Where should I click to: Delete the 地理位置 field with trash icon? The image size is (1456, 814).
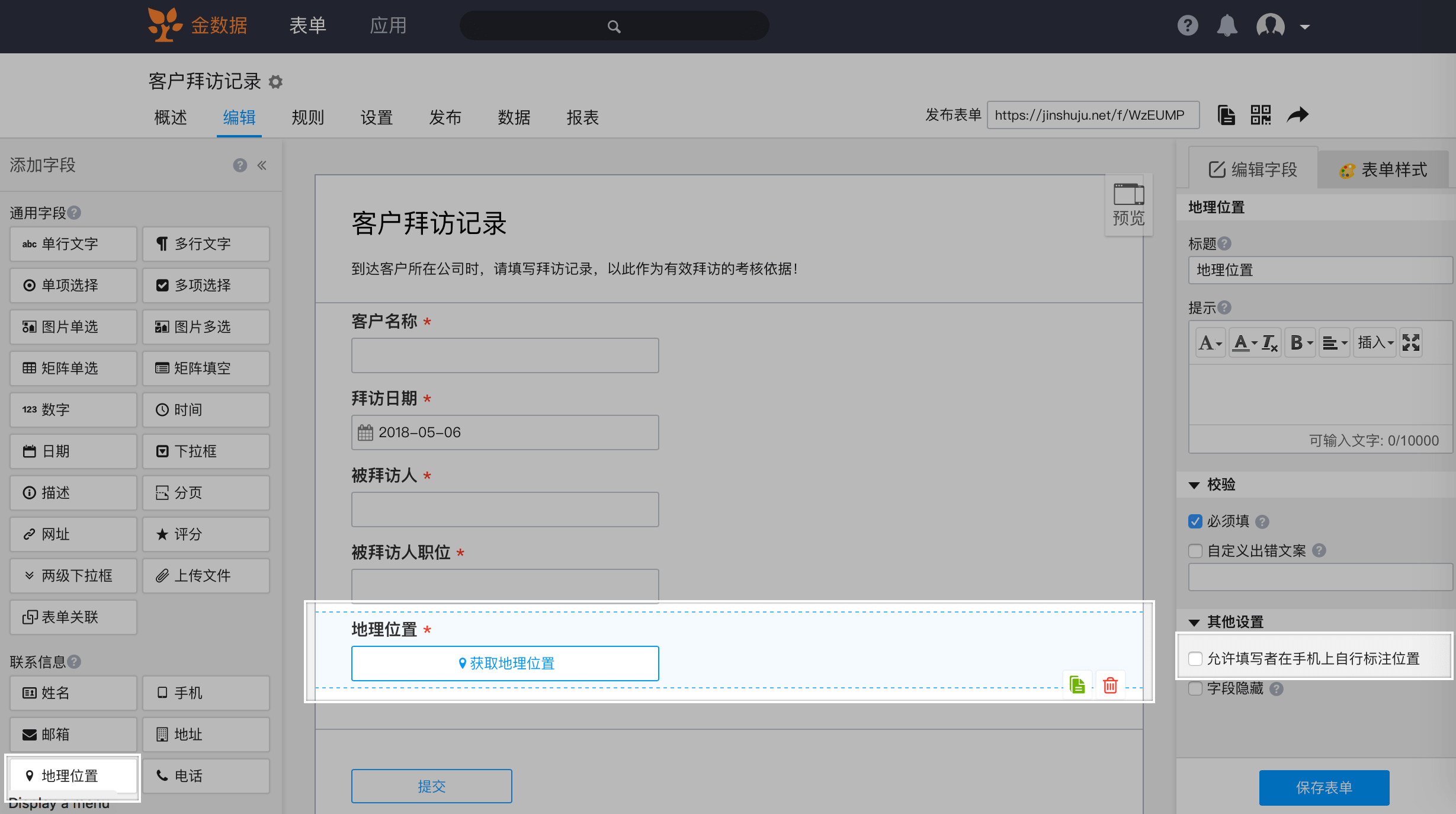coord(1110,685)
